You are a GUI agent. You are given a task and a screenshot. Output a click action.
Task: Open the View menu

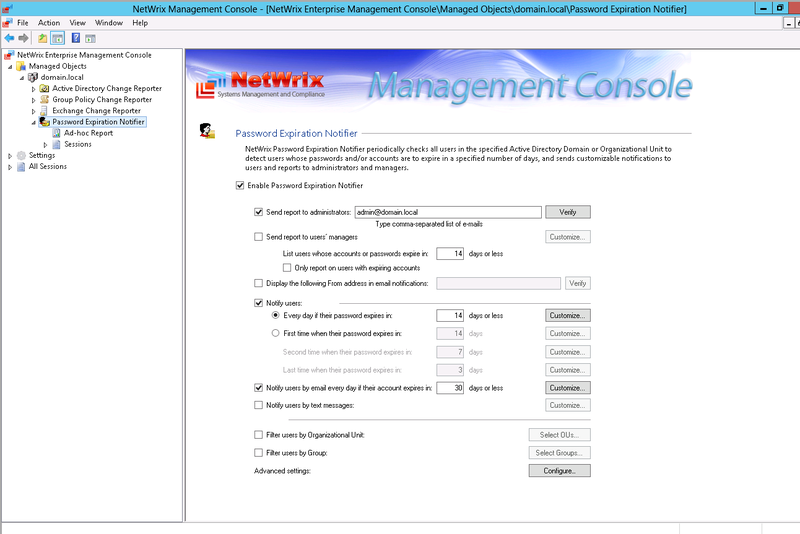pyautogui.click(x=78, y=23)
